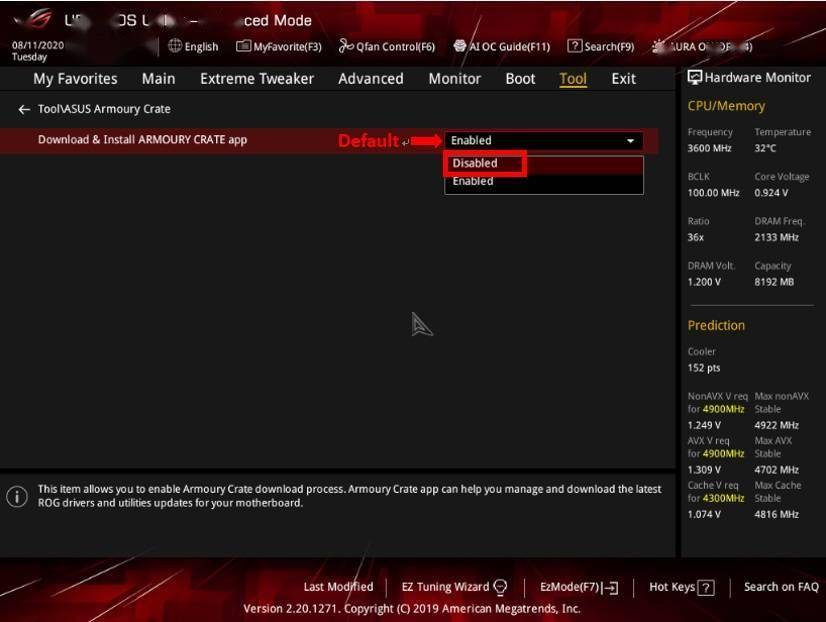Click the 100.00 MHz BCLK value

713,193
